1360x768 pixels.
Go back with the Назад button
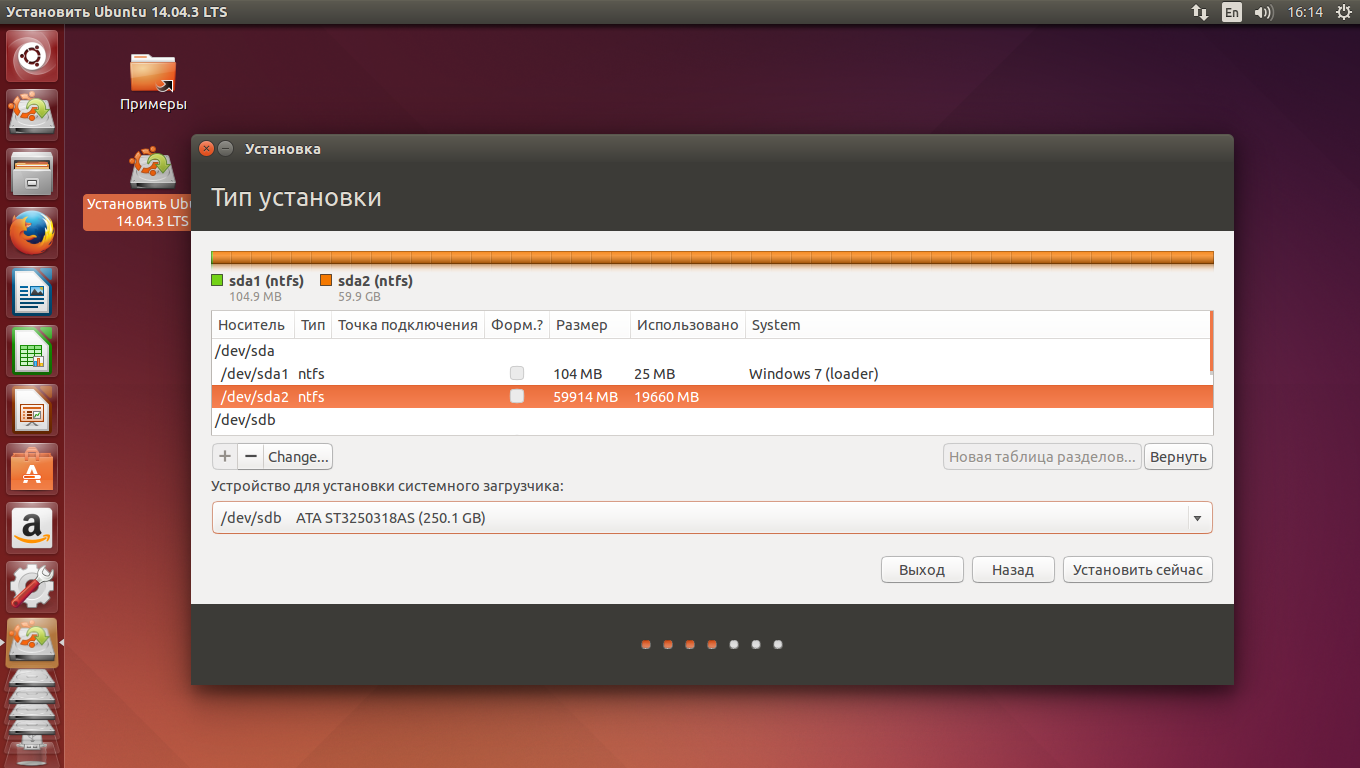coord(1013,570)
